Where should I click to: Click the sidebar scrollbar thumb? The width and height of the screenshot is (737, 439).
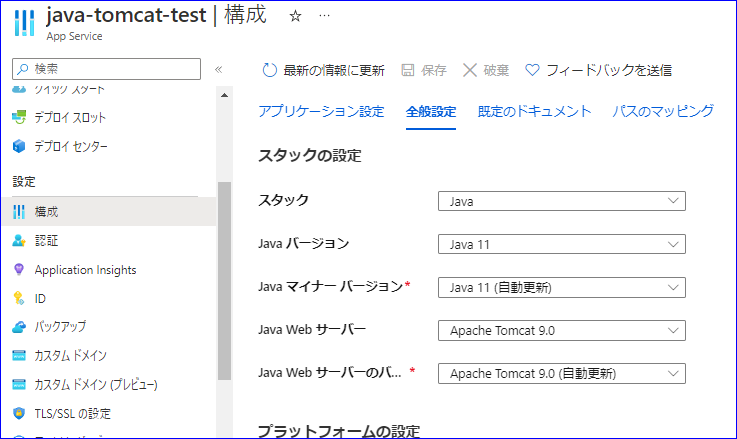[x=225, y=281]
